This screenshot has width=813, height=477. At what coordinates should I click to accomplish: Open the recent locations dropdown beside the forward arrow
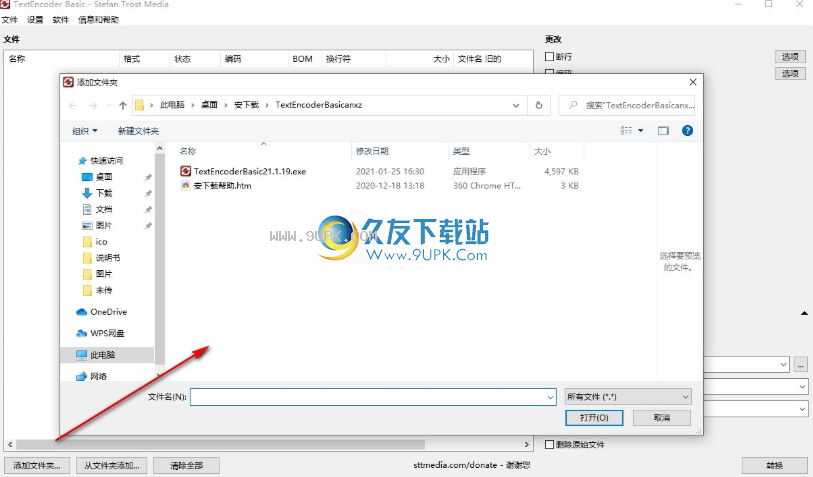pyautogui.click(x=109, y=105)
